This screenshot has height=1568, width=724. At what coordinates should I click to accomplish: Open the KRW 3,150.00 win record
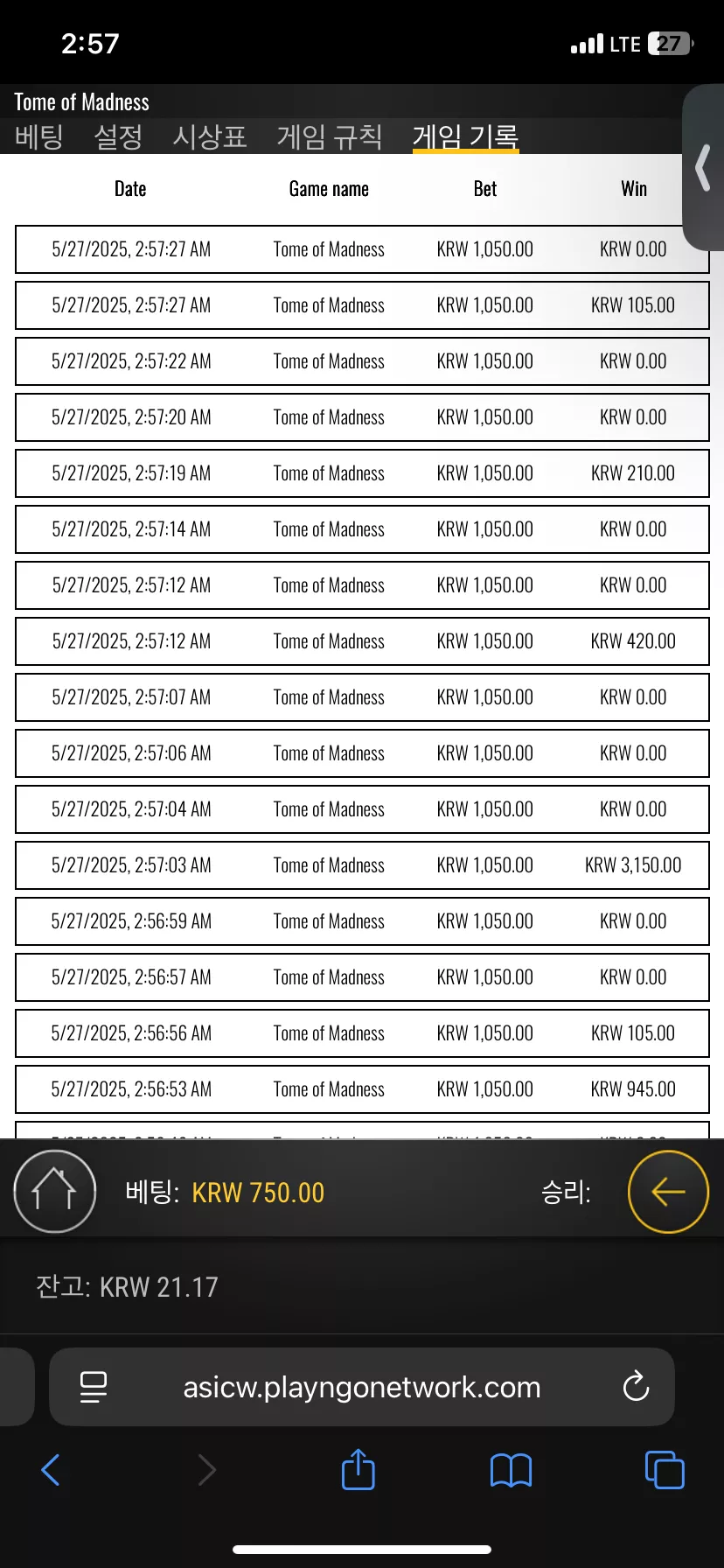tap(362, 865)
